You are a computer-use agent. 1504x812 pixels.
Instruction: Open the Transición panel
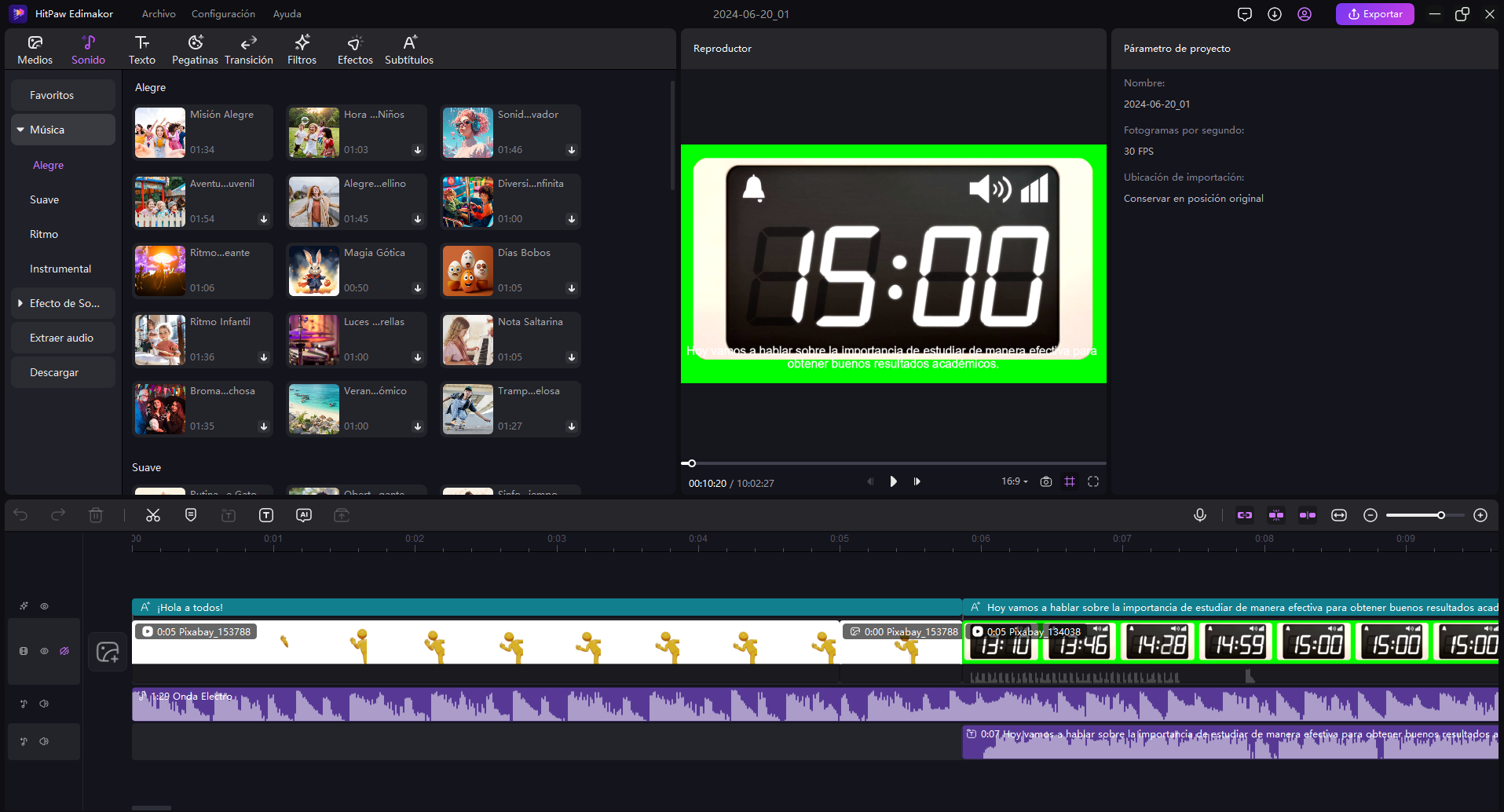tap(249, 48)
